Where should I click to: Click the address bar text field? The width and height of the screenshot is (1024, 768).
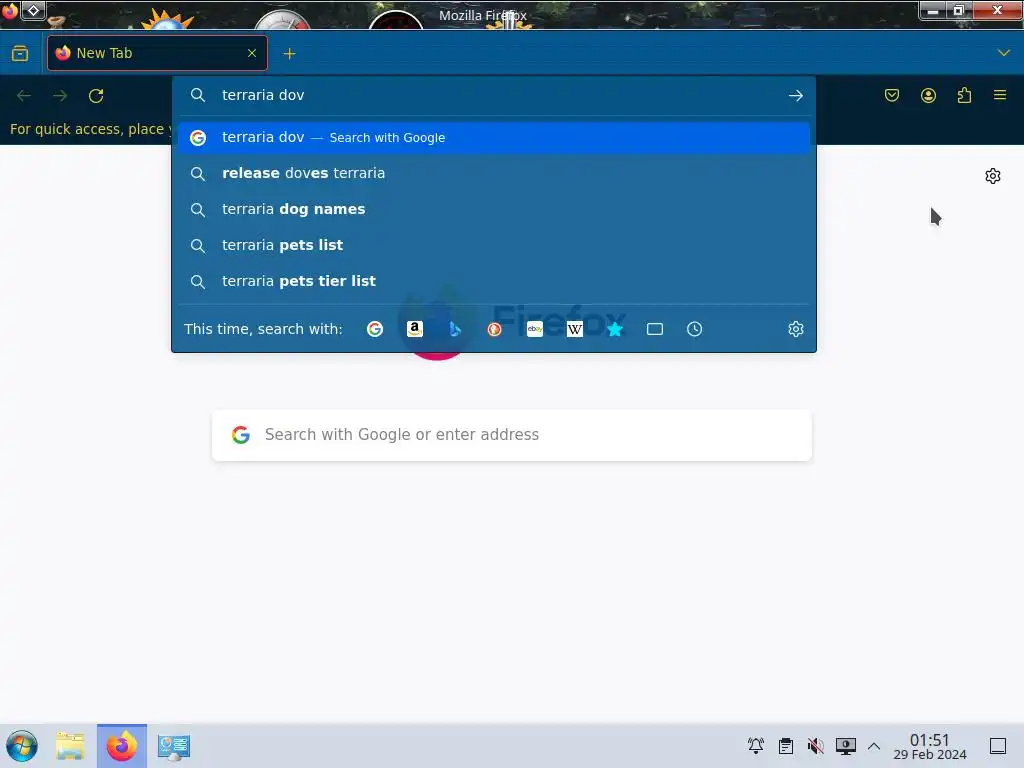(x=496, y=95)
